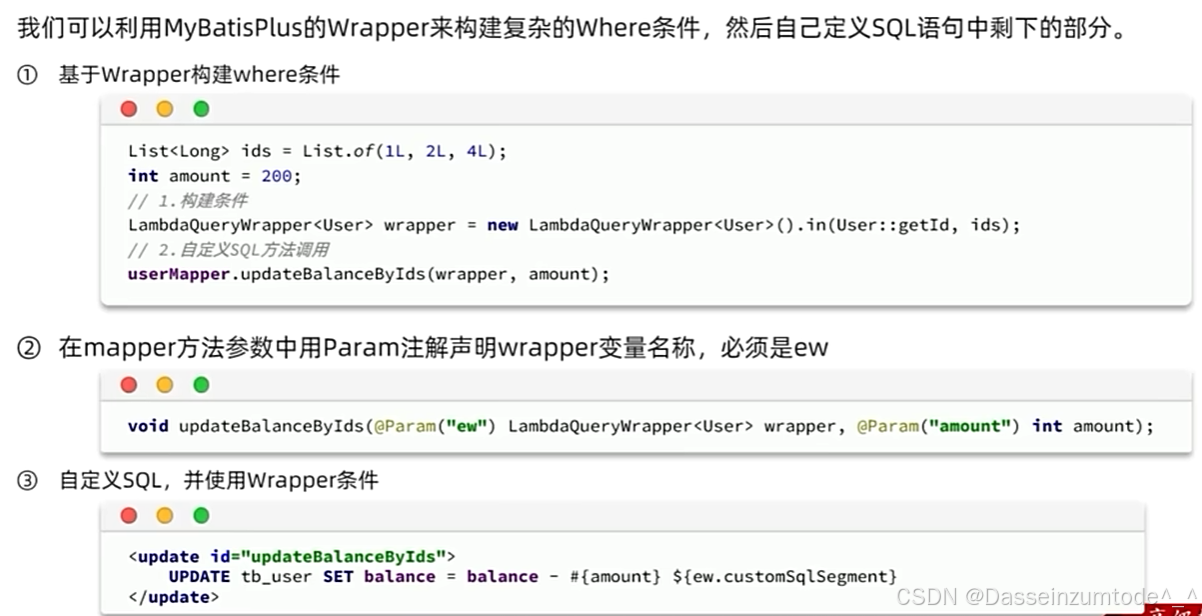This screenshot has height=616, width=1202.
Task: Click the green maximize icon on the third code window
Action: coord(200,515)
